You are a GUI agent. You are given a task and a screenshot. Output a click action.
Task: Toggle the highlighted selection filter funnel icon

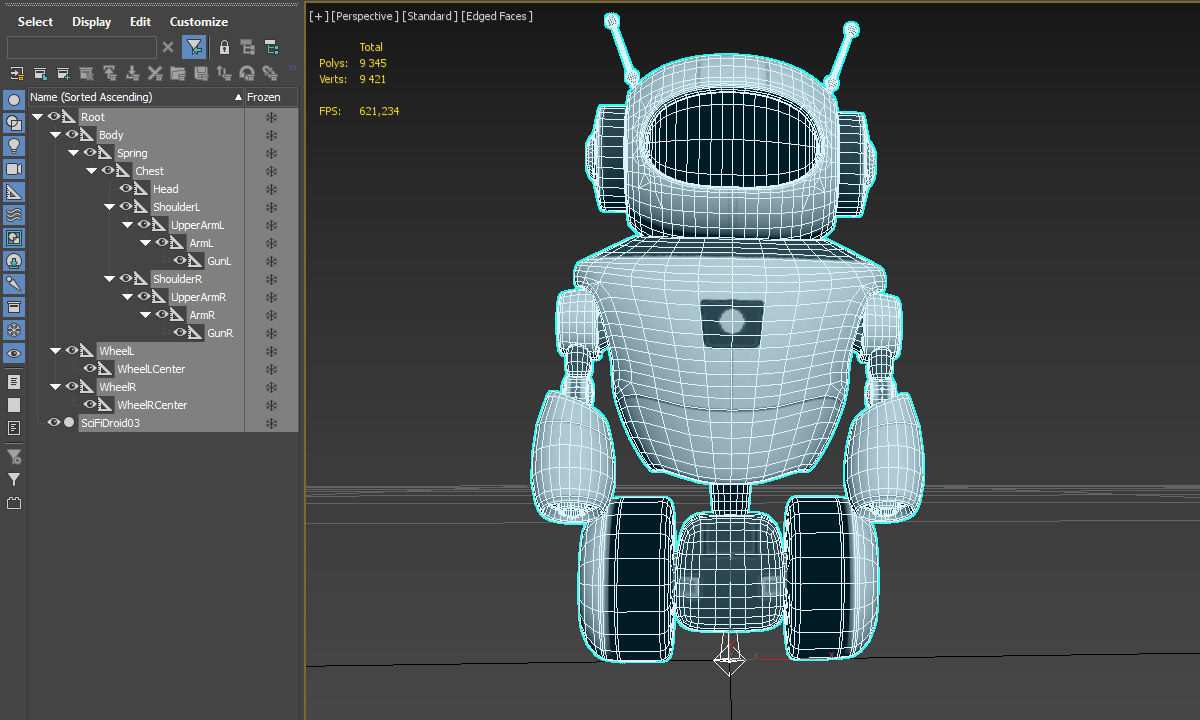(x=194, y=47)
